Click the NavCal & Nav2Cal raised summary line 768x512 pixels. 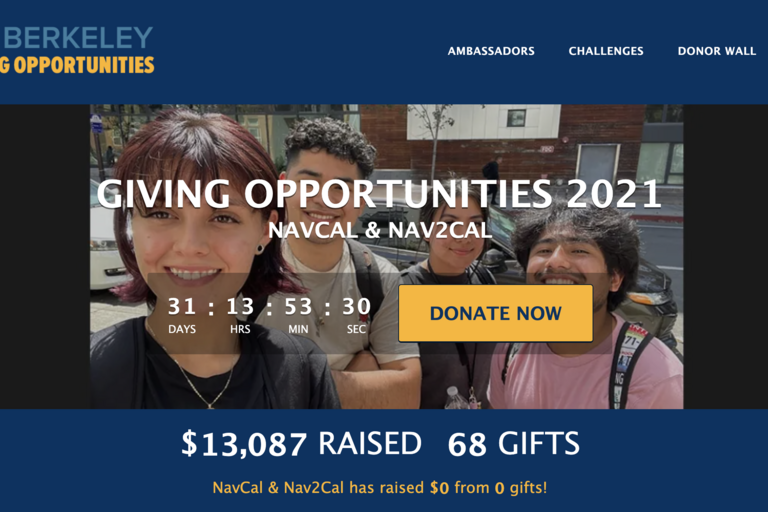tap(380, 488)
